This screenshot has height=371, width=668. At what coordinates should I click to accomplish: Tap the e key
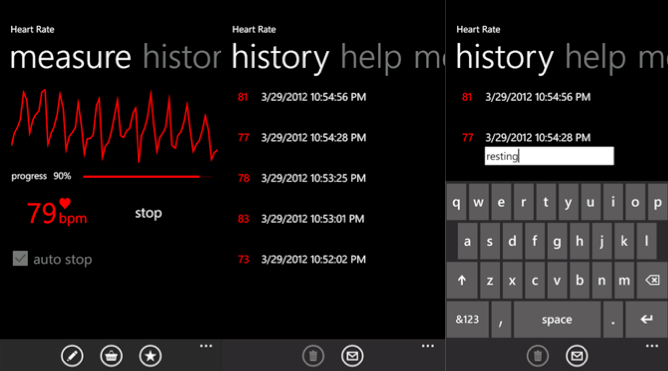click(x=501, y=202)
